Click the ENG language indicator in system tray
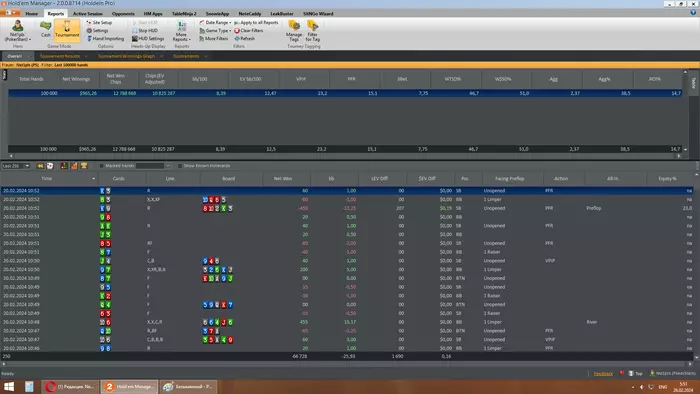The height and width of the screenshot is (394, 700). pyautogui.click(x=663, y=387)
